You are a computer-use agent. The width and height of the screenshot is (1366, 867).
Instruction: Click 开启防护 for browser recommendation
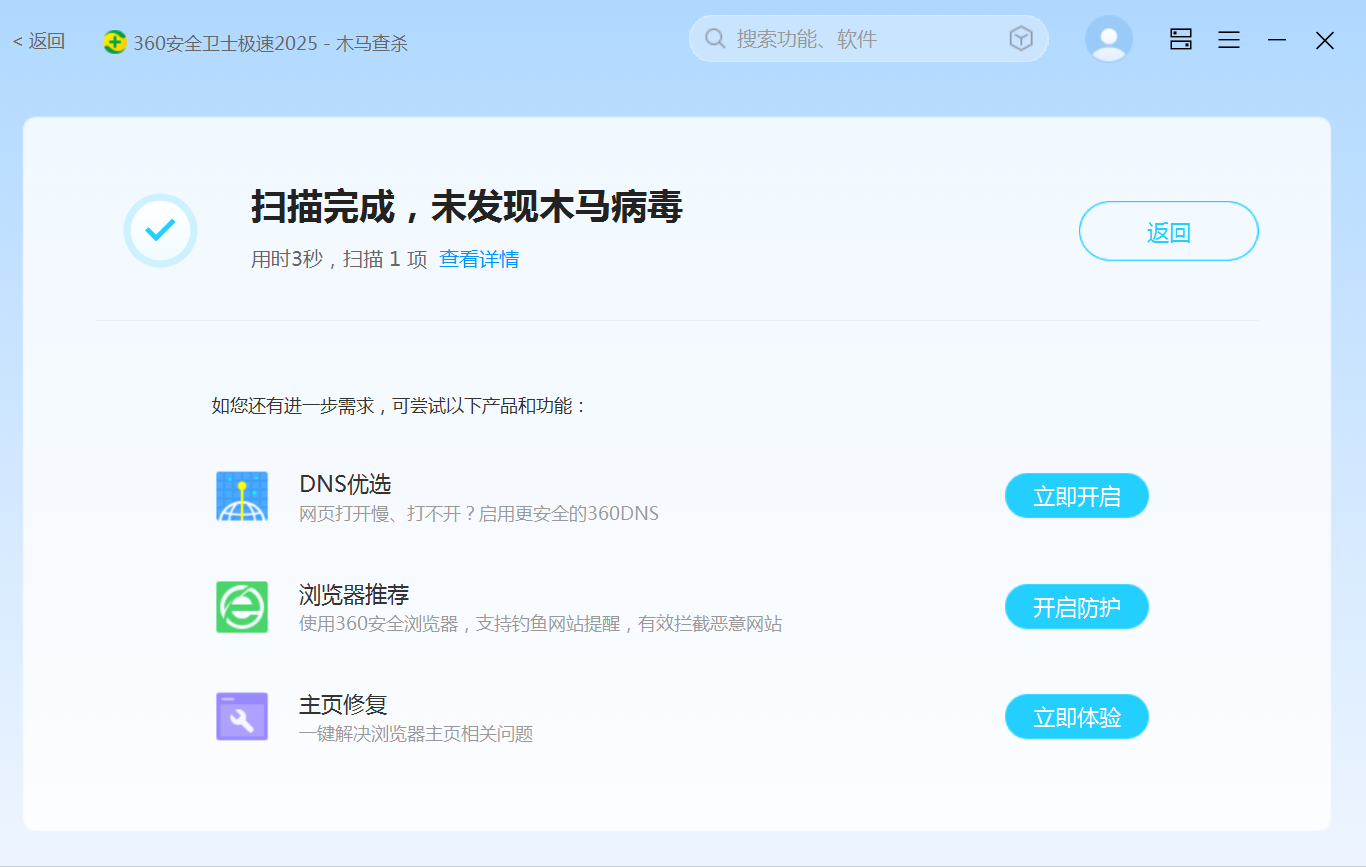[x=1077, y=607]
